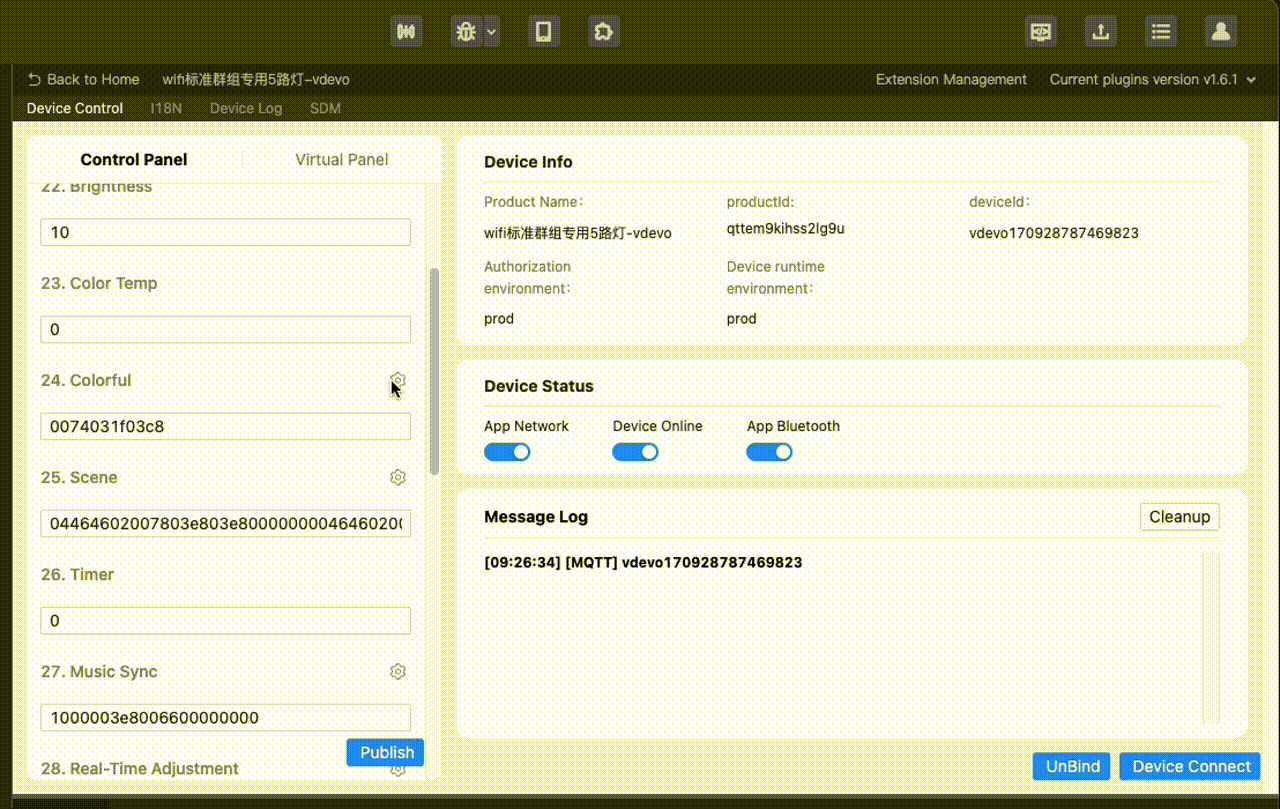Select the Virtual Panel tab
The width and height of the screenshot is (1280, 809).
[x=342, y=159]
